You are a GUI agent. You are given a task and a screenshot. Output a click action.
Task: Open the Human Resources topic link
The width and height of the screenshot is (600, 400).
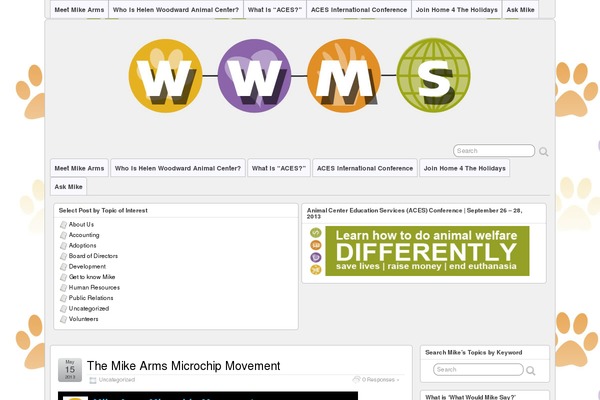click(94, 287)
